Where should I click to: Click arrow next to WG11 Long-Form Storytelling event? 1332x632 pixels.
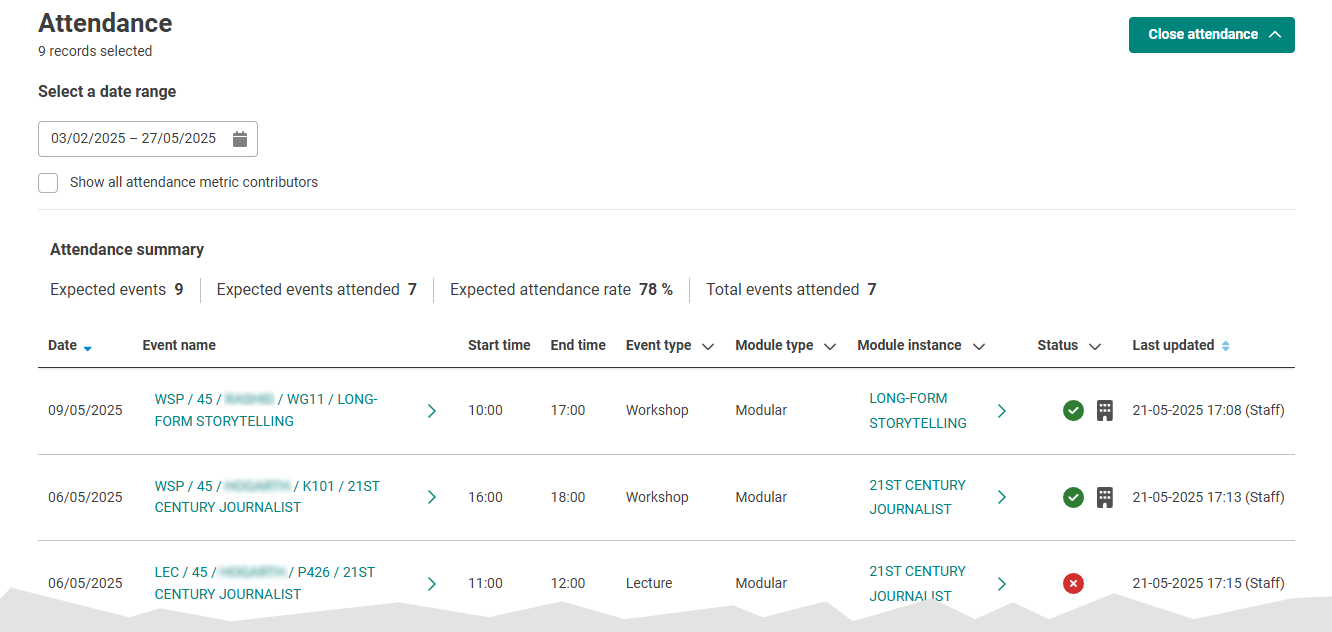[431, 410]
